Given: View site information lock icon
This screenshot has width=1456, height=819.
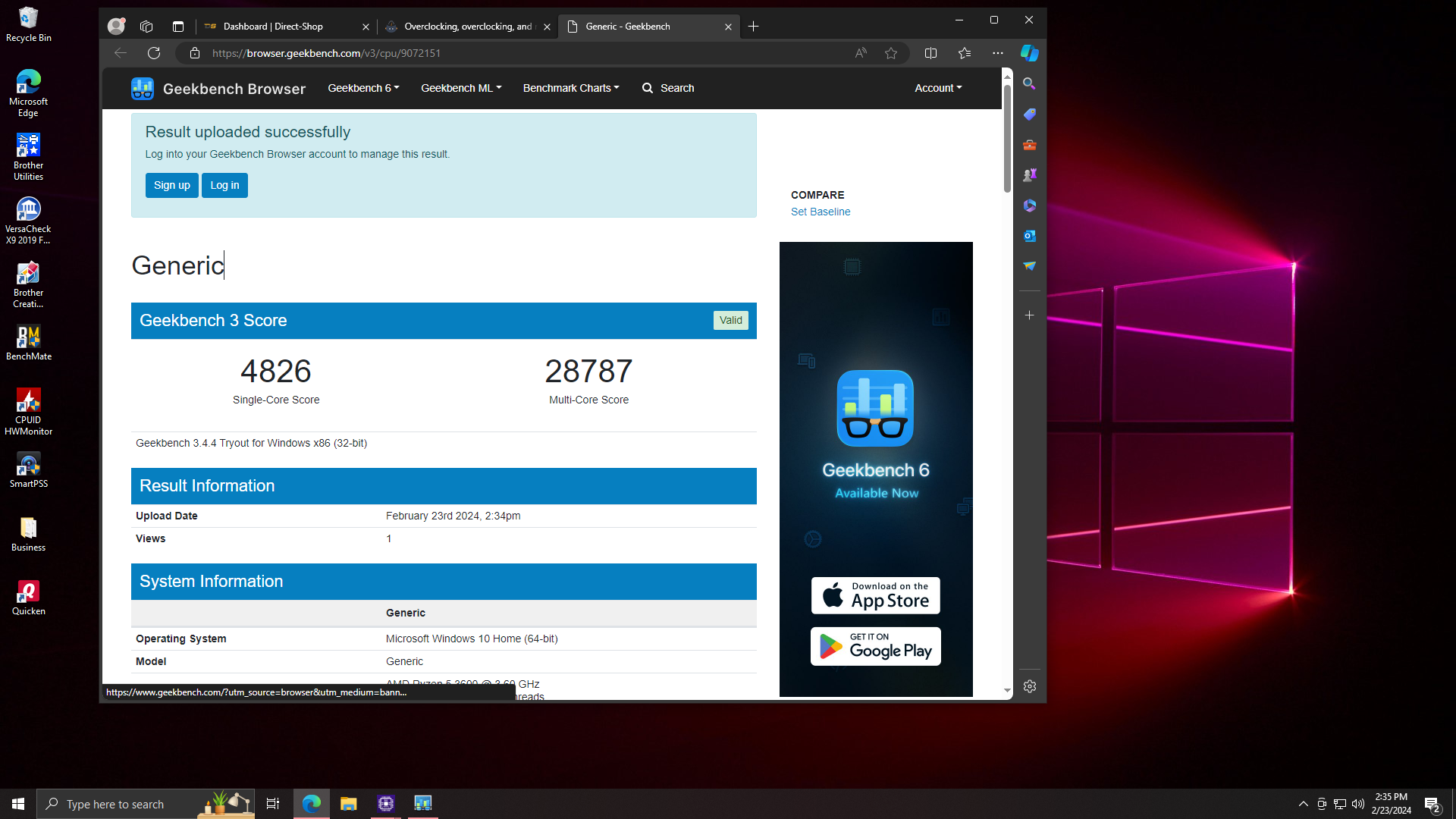Looking at the screenshot, I should coord(195,53).
